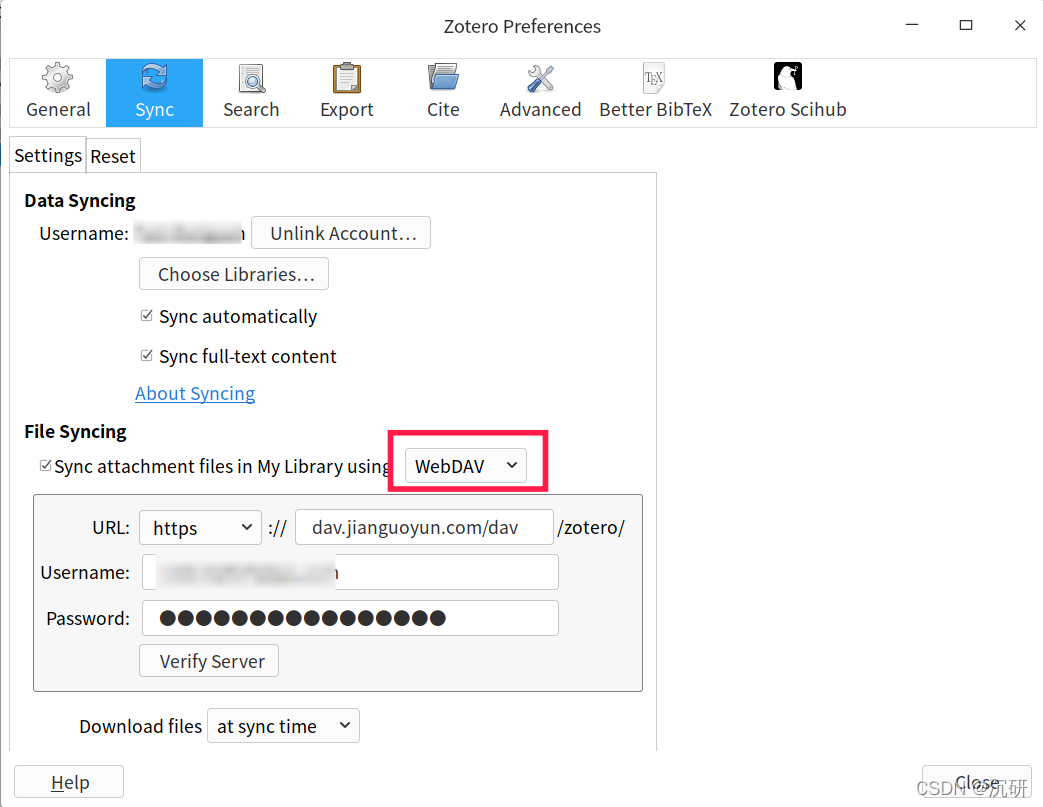This screenshot has width=1043, height=807.
Task: Close the Zotero Preferences window
Action: [1020, 25]
